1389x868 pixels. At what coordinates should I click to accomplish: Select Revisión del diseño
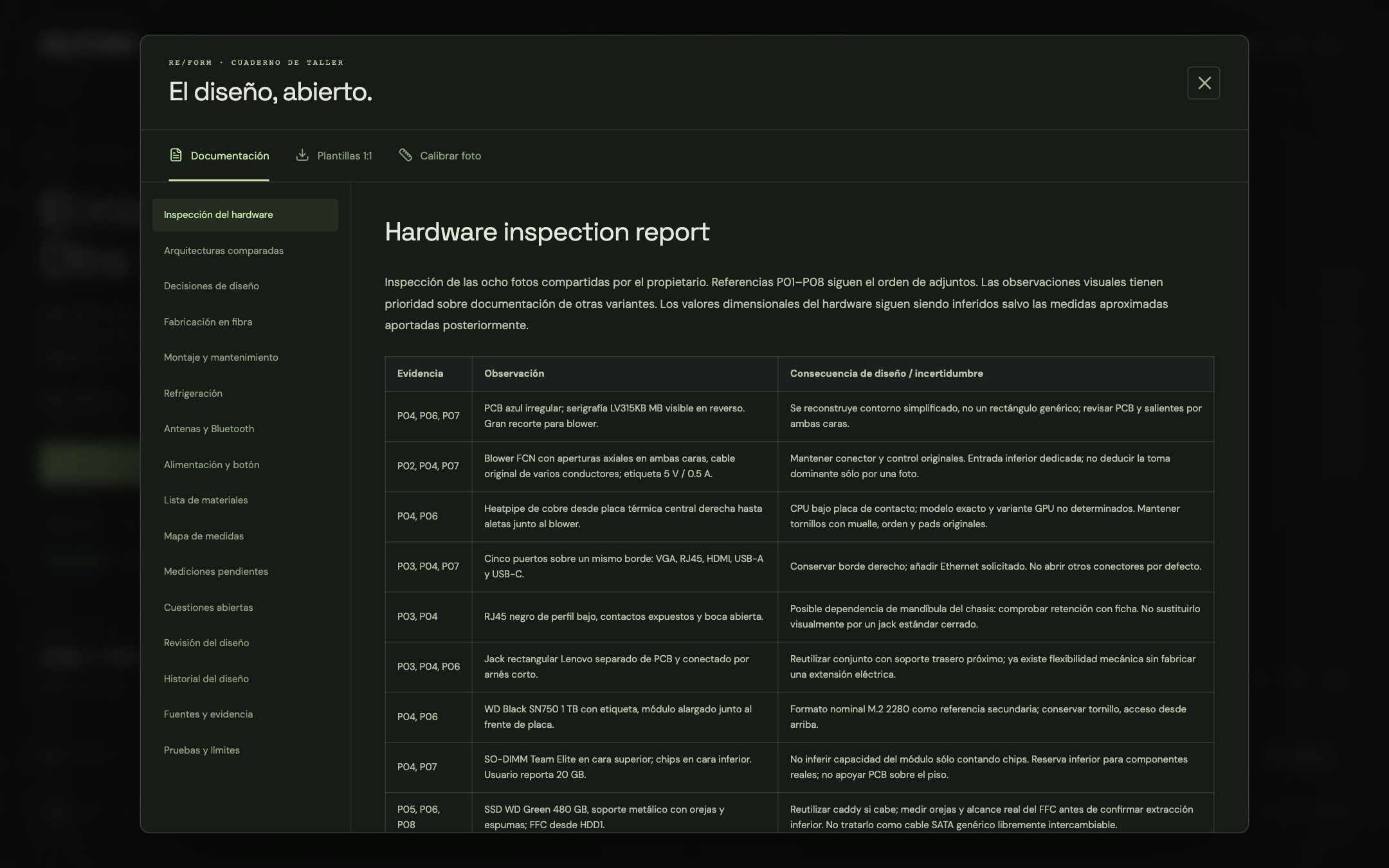(x=245, y=643)
